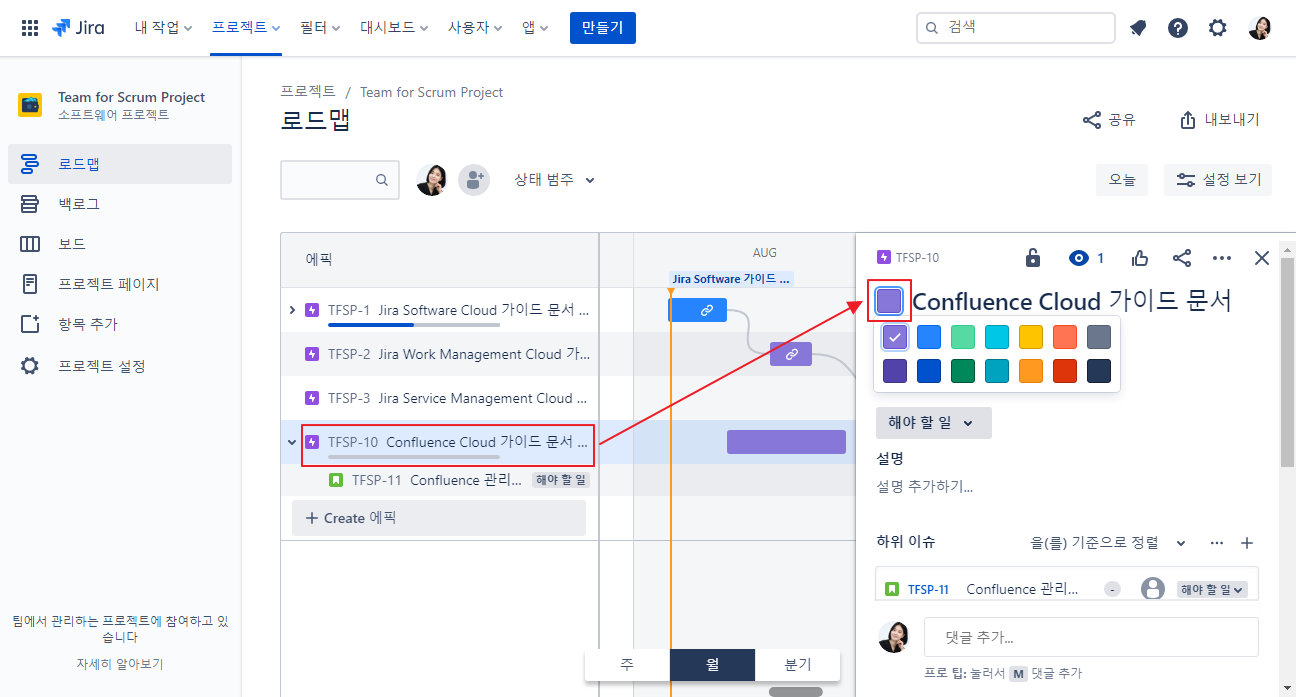The width and height of the screenshot is (1296, 697).
Task: Open the app switcher grid
Action: tap(30, 28)
